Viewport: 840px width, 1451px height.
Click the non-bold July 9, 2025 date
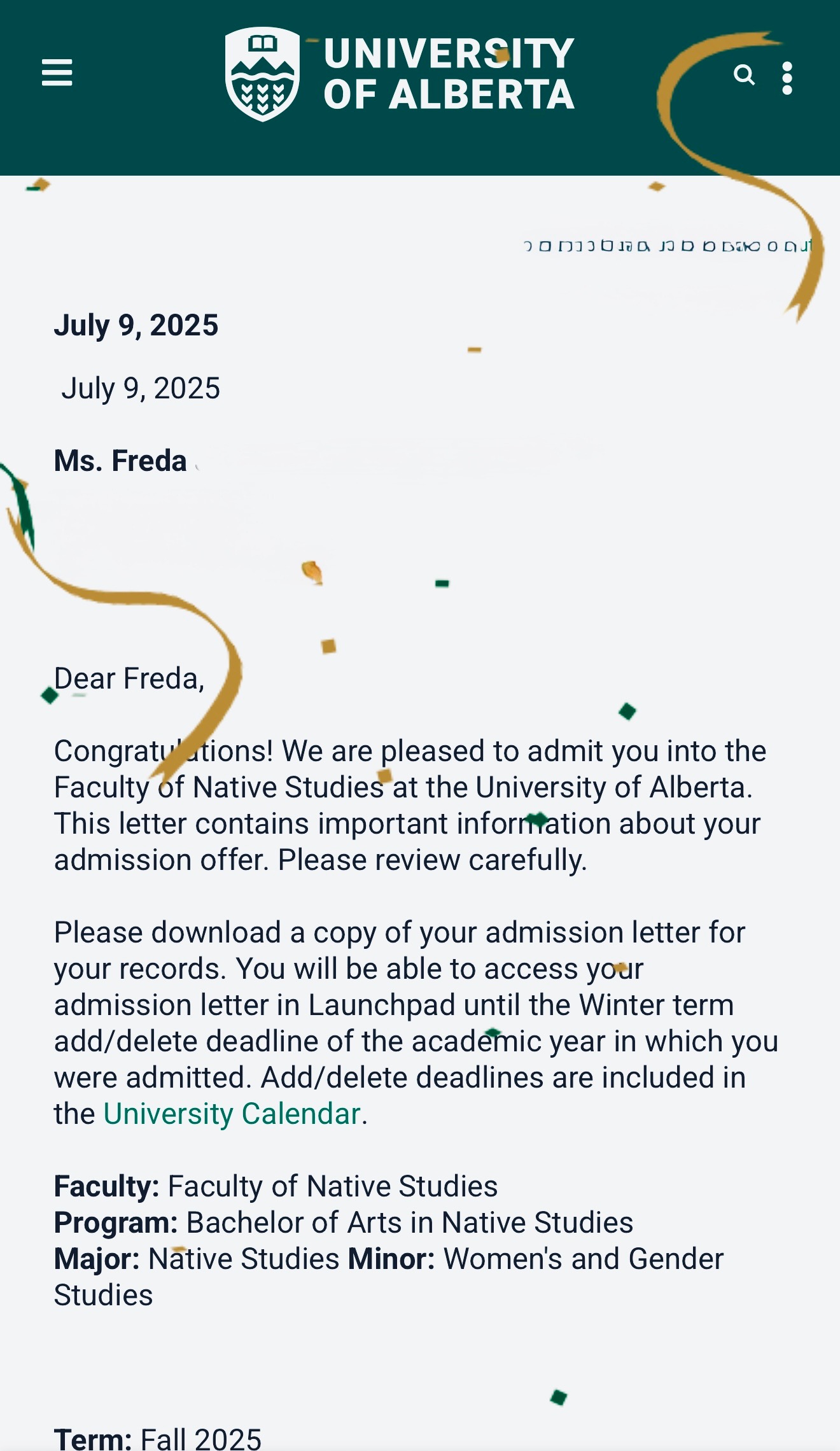point(141,388)
